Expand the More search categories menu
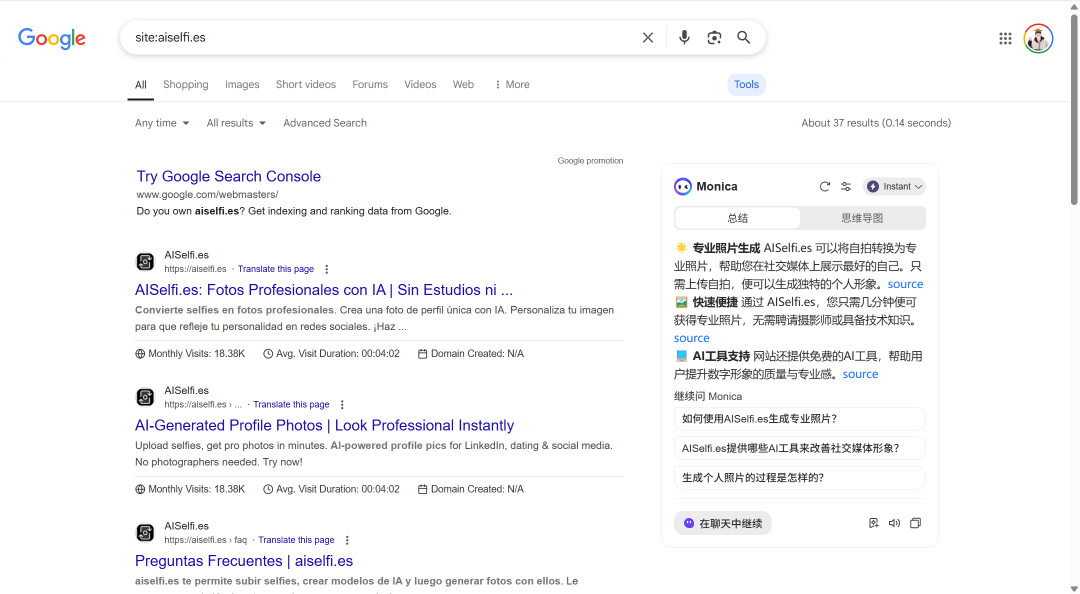This screenshot has height=594, width=1080. pyautogui.click(x=512, y=84)
